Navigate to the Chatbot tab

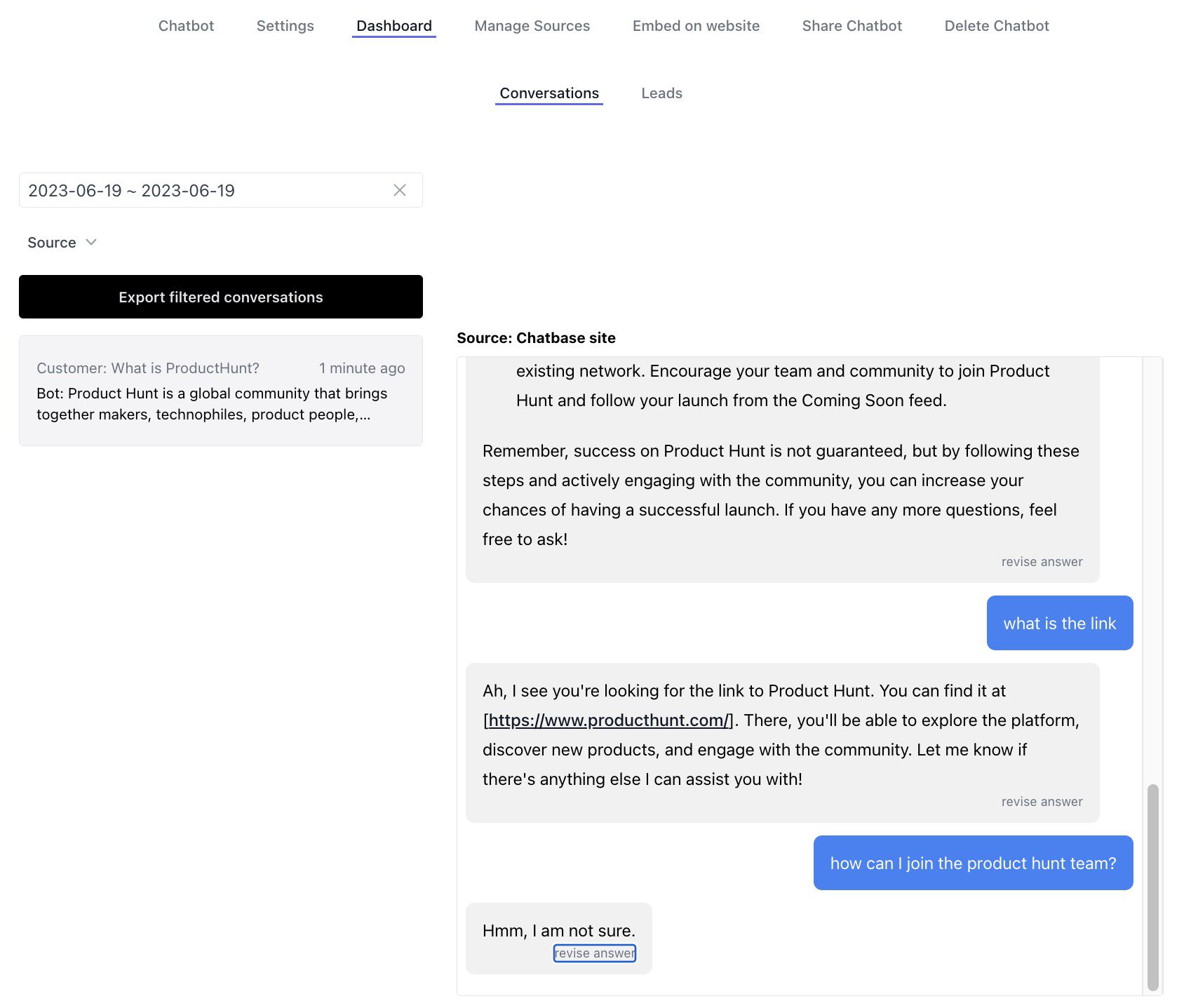(x=186, y=26)
